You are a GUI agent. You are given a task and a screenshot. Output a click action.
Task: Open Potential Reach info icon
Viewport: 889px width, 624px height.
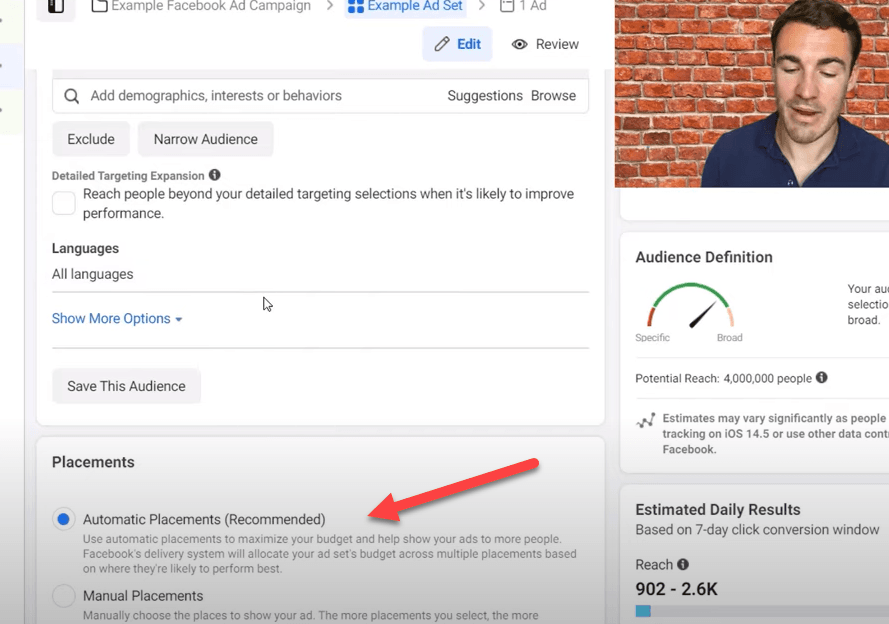tap(822, 377)
